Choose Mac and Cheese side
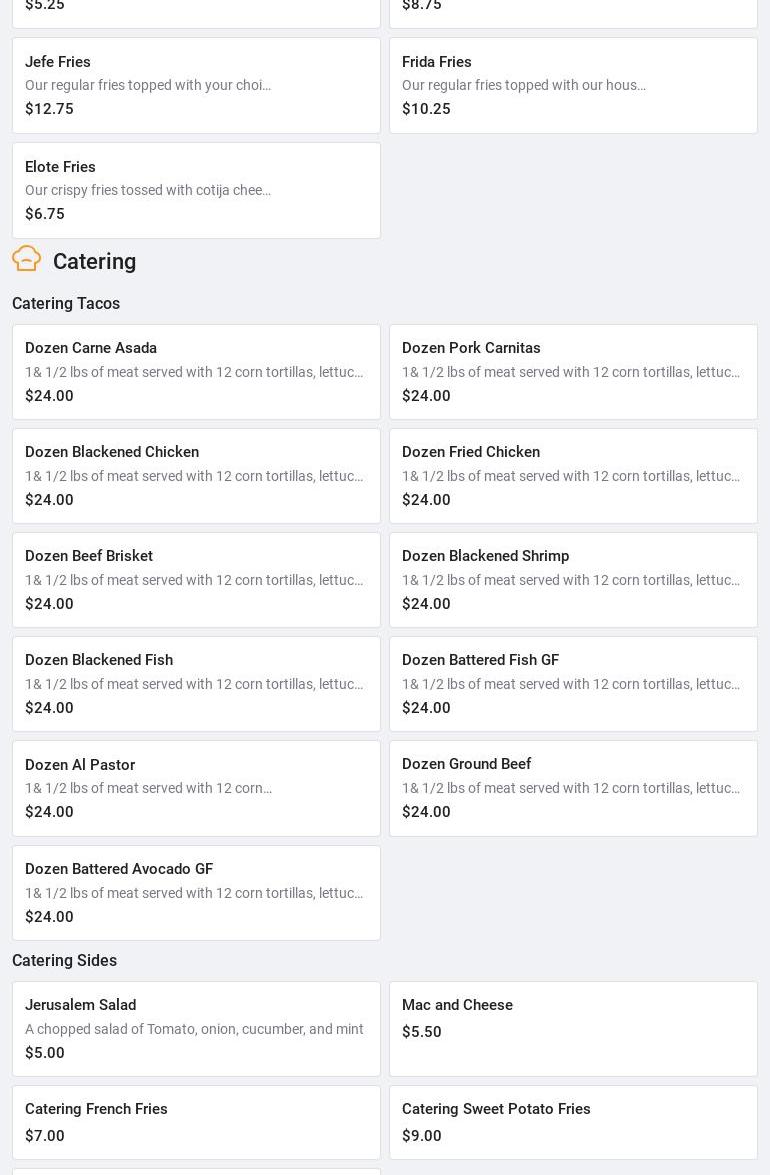The width and height of the screenshot is (770, 1175). click(573, 1029)
